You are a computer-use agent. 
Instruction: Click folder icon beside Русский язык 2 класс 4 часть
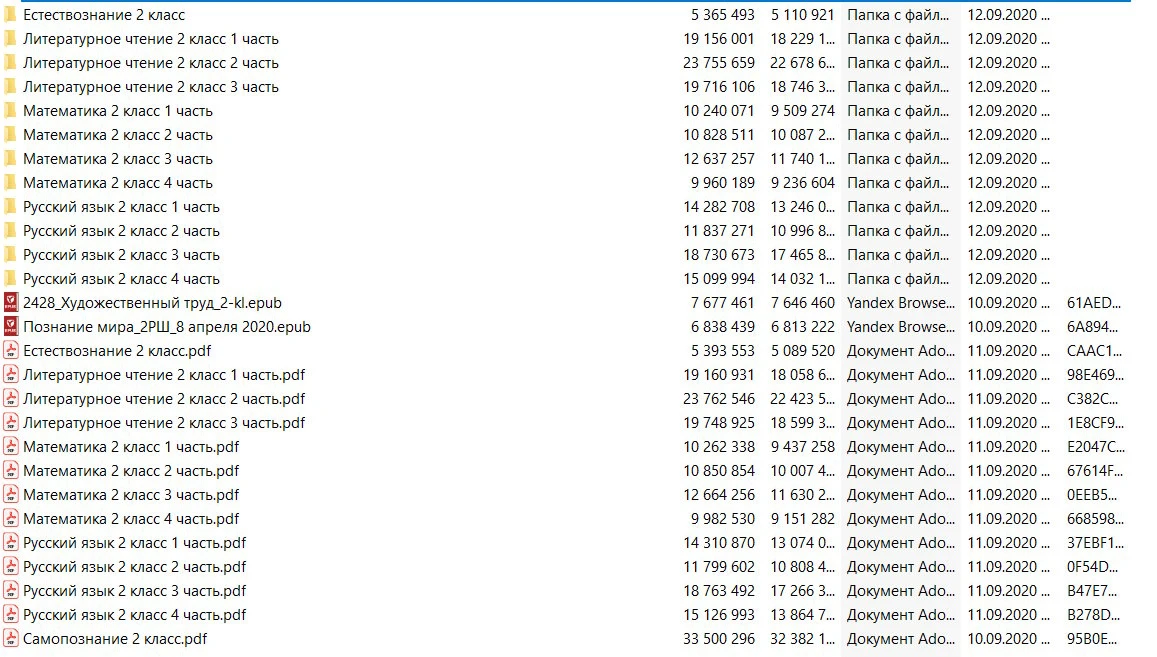10,279
